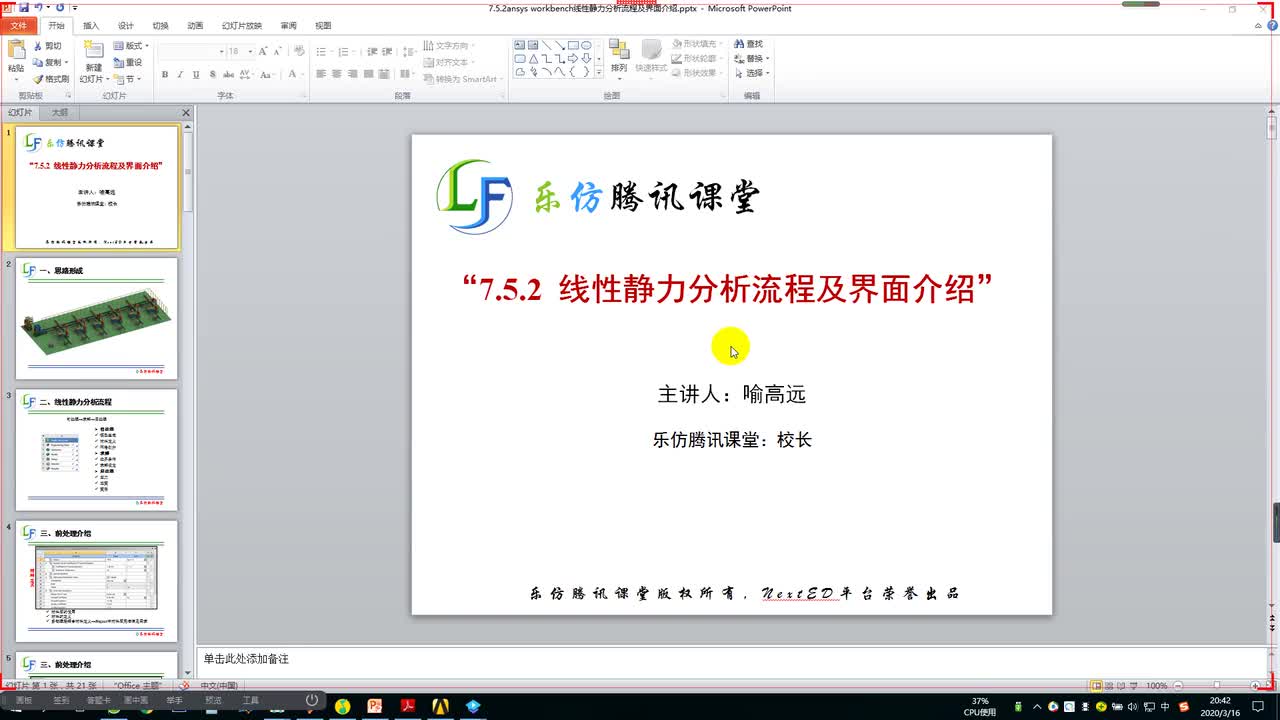1280x720 pixels.
Task: Click the Text Direction (文字方向) button
Action: point(448,45)
